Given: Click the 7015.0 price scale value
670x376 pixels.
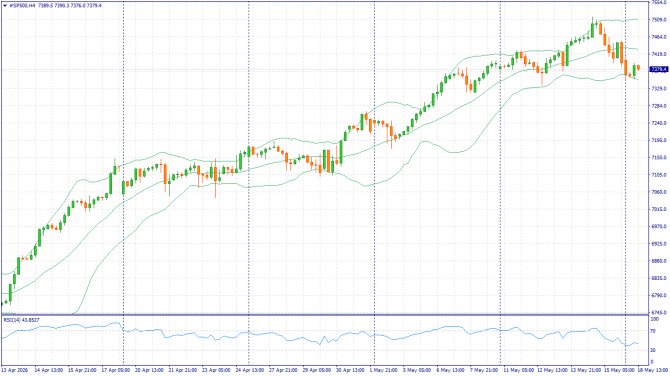Looking at the screenshot, I should [x=659, y=209].
